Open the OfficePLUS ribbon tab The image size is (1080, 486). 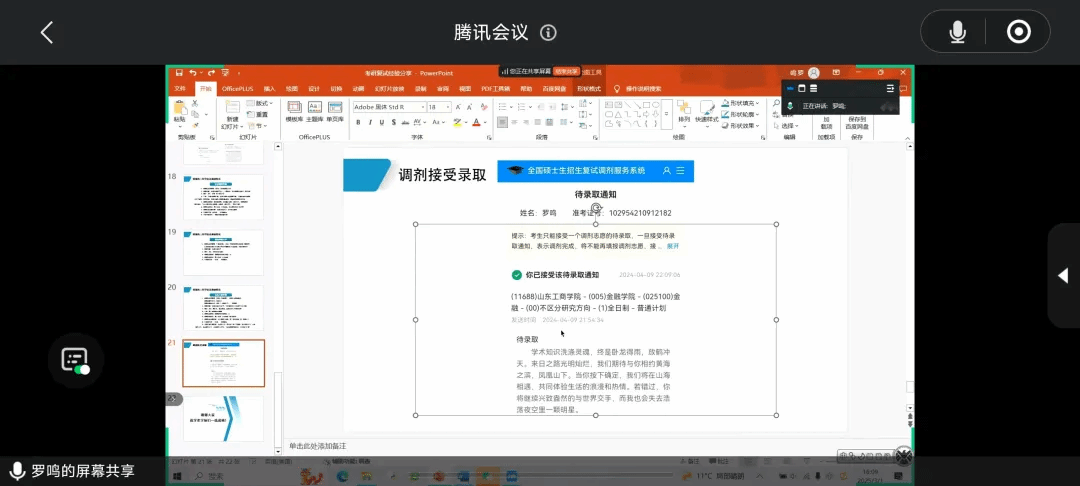(238, 88)
